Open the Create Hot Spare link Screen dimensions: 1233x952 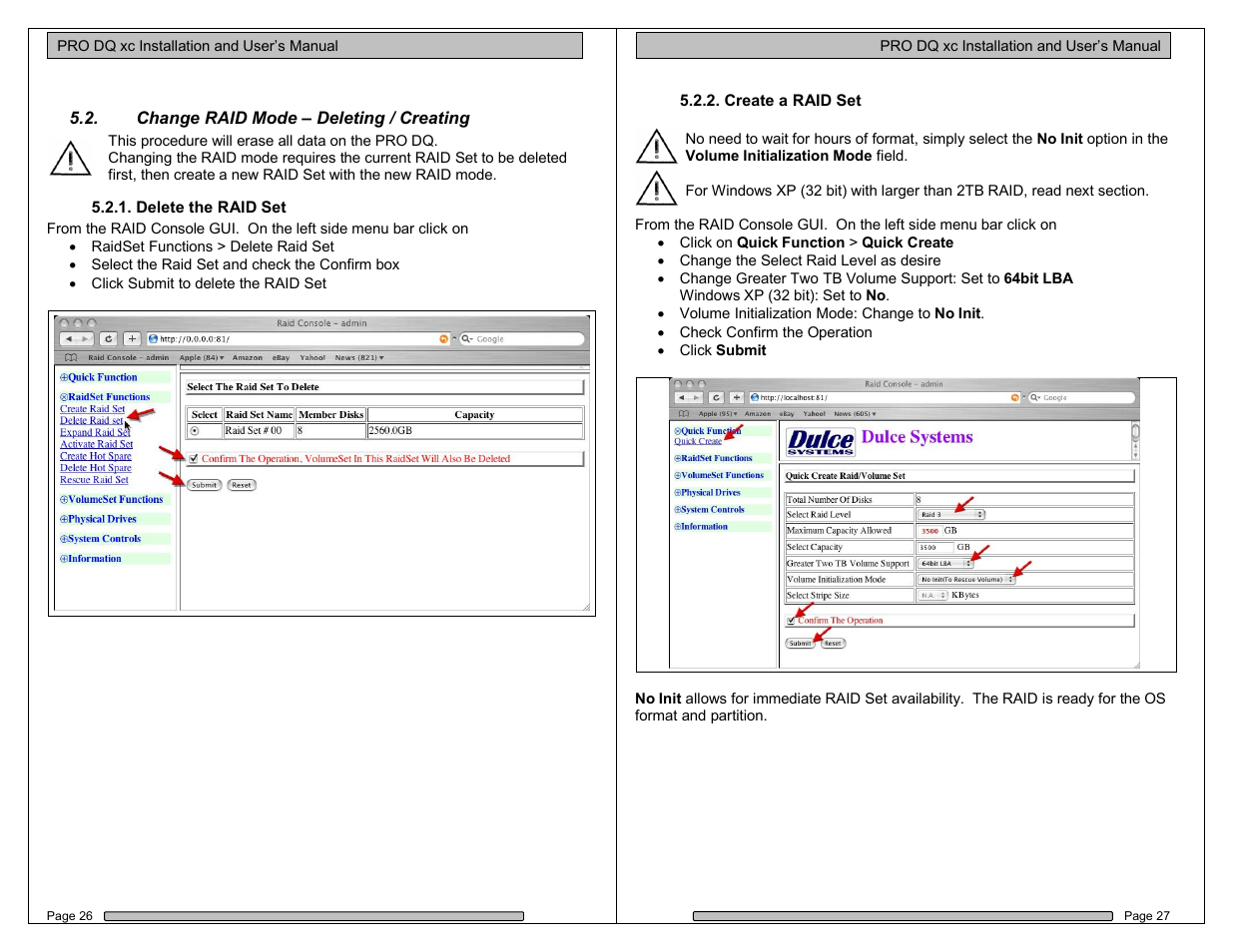click(96, 457)
